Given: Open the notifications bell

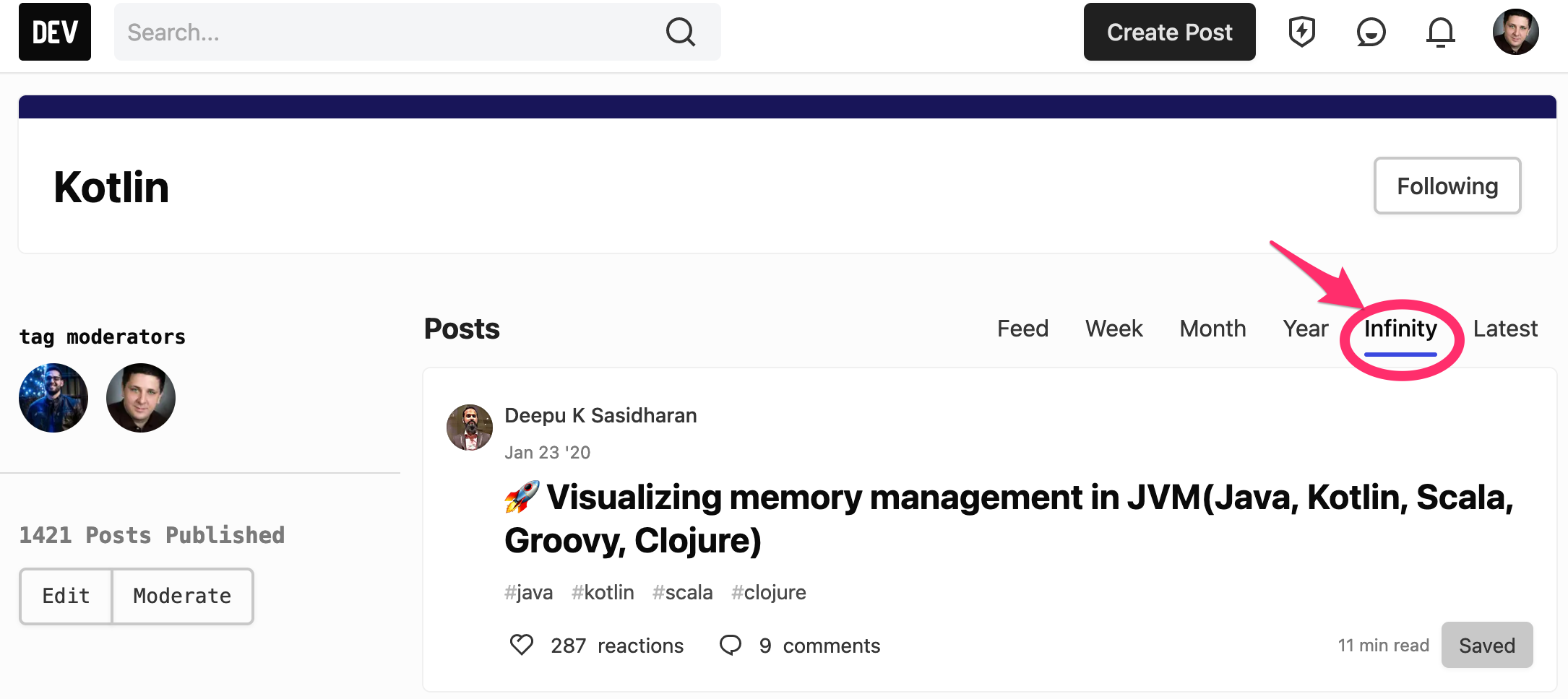Looking at the screenshot, I should click(x=1440, y=32).
